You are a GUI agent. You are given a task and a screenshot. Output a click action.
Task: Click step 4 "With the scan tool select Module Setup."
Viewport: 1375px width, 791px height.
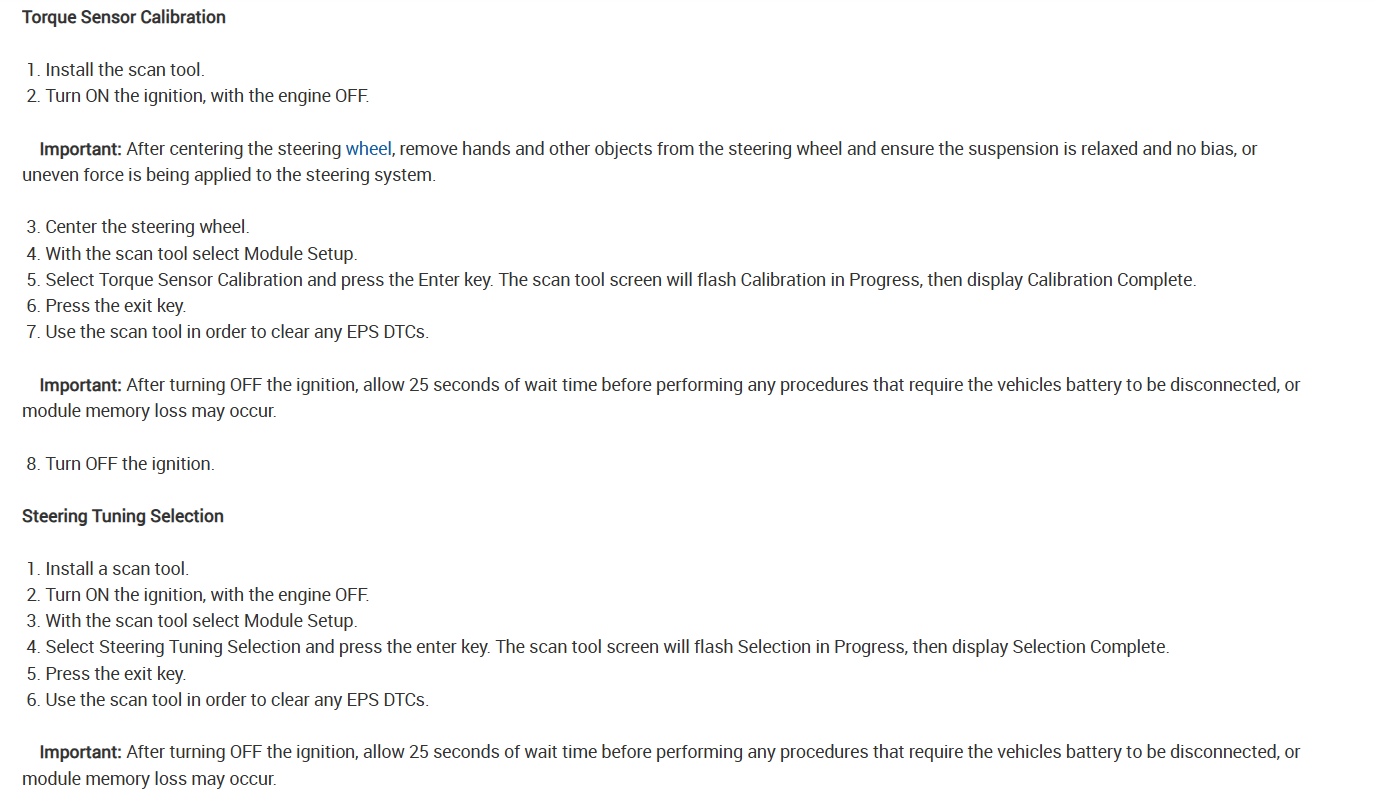pos(200,254)
